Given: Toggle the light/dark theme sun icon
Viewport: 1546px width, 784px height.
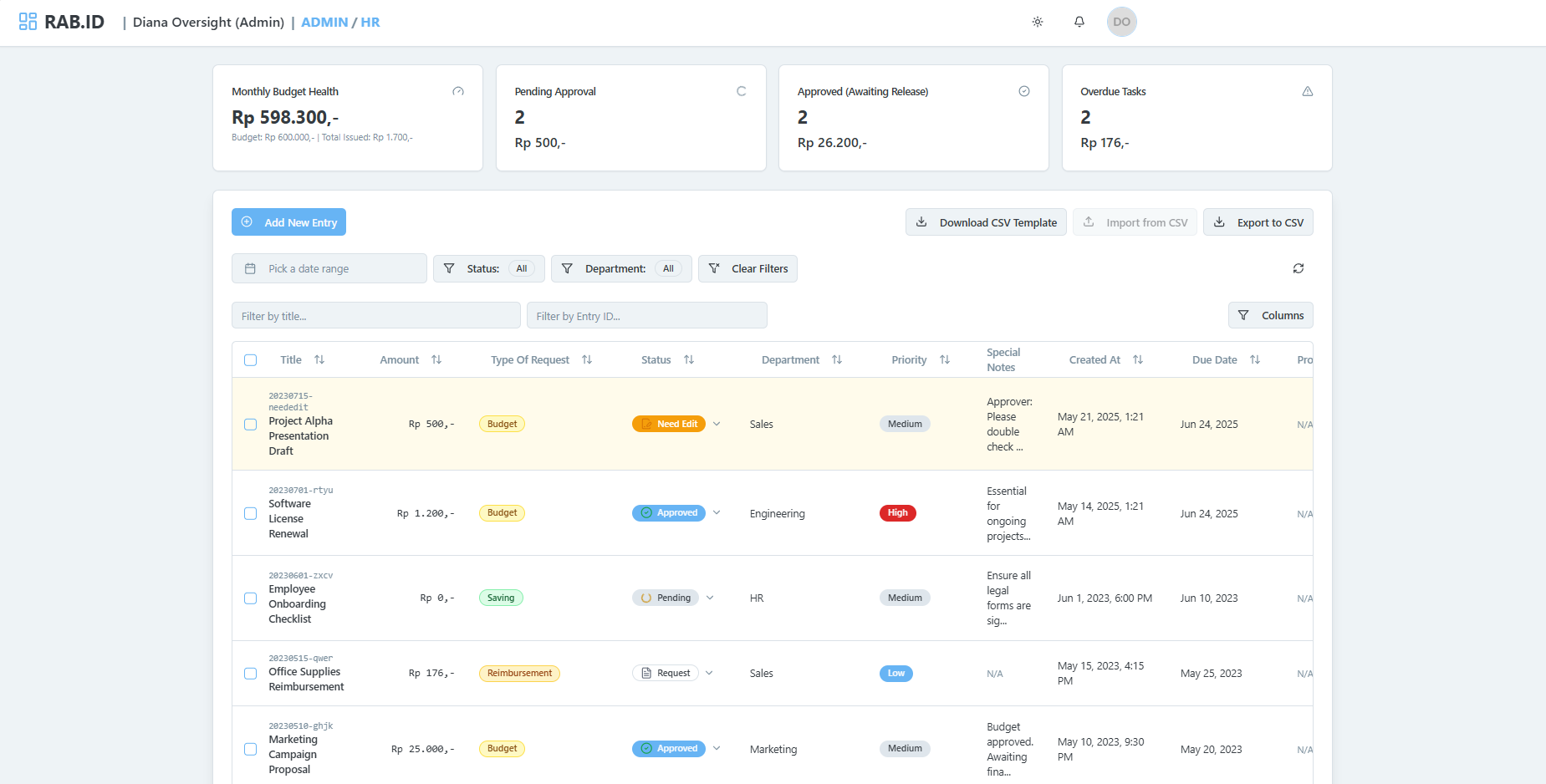Looking at the screenshot, I should coord(1037,22).
